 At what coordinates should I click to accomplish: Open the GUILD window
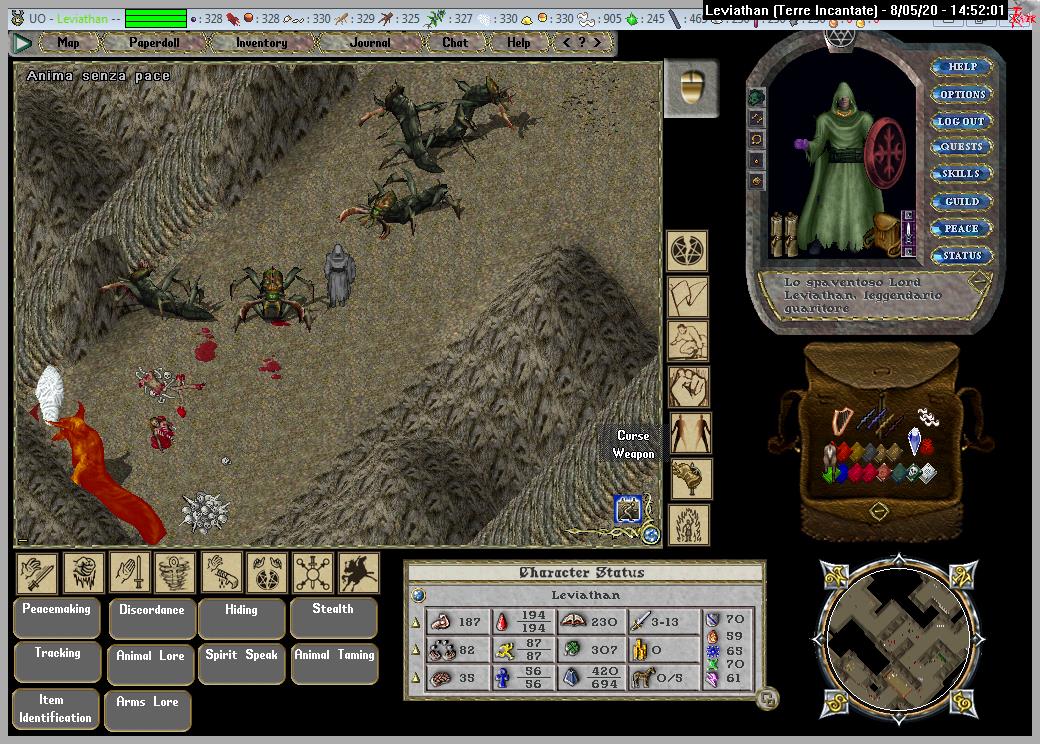[962, 202]
